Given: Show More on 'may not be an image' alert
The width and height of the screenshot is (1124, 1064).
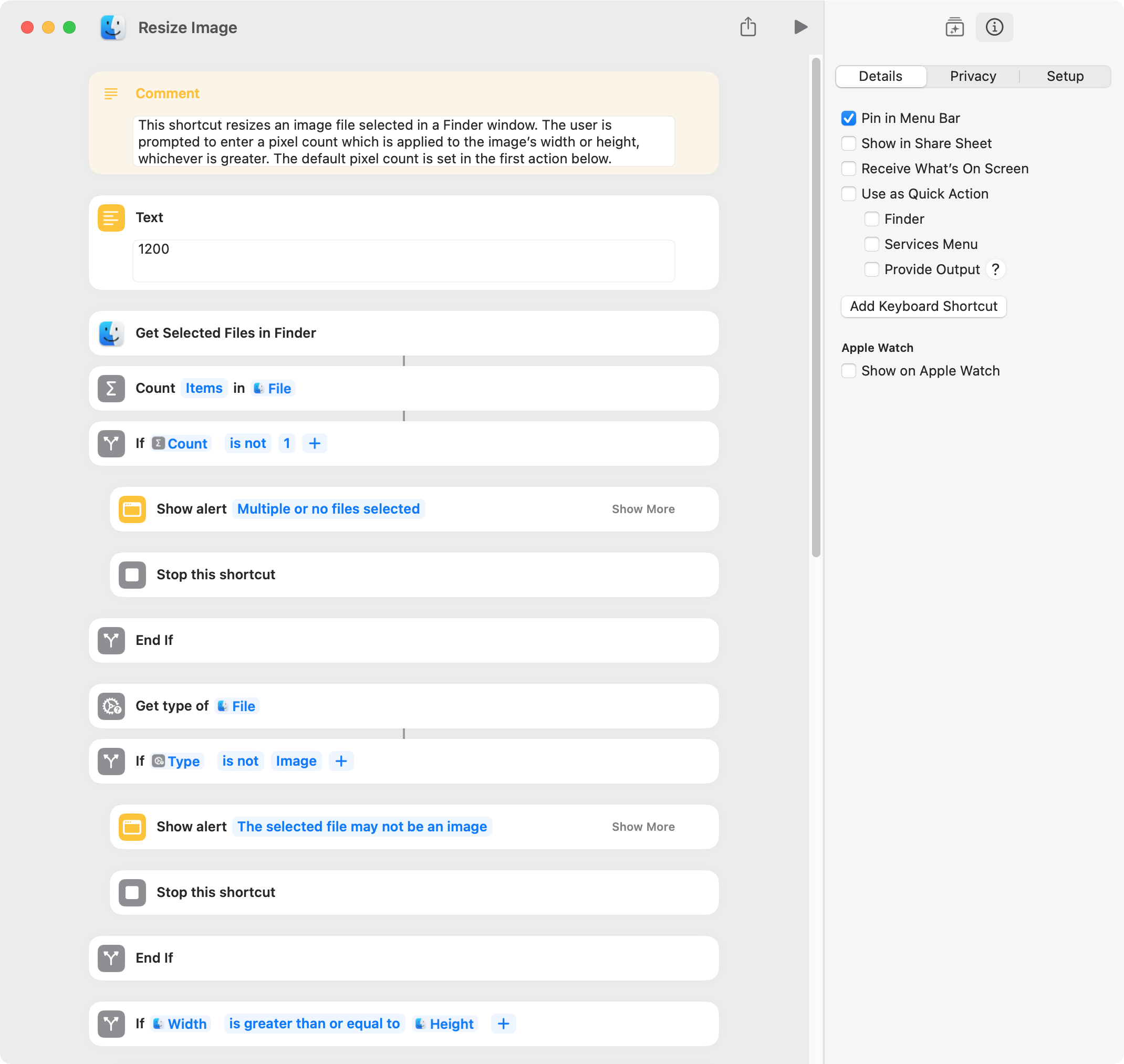Looking at the screenshot, I should point(643,827).
